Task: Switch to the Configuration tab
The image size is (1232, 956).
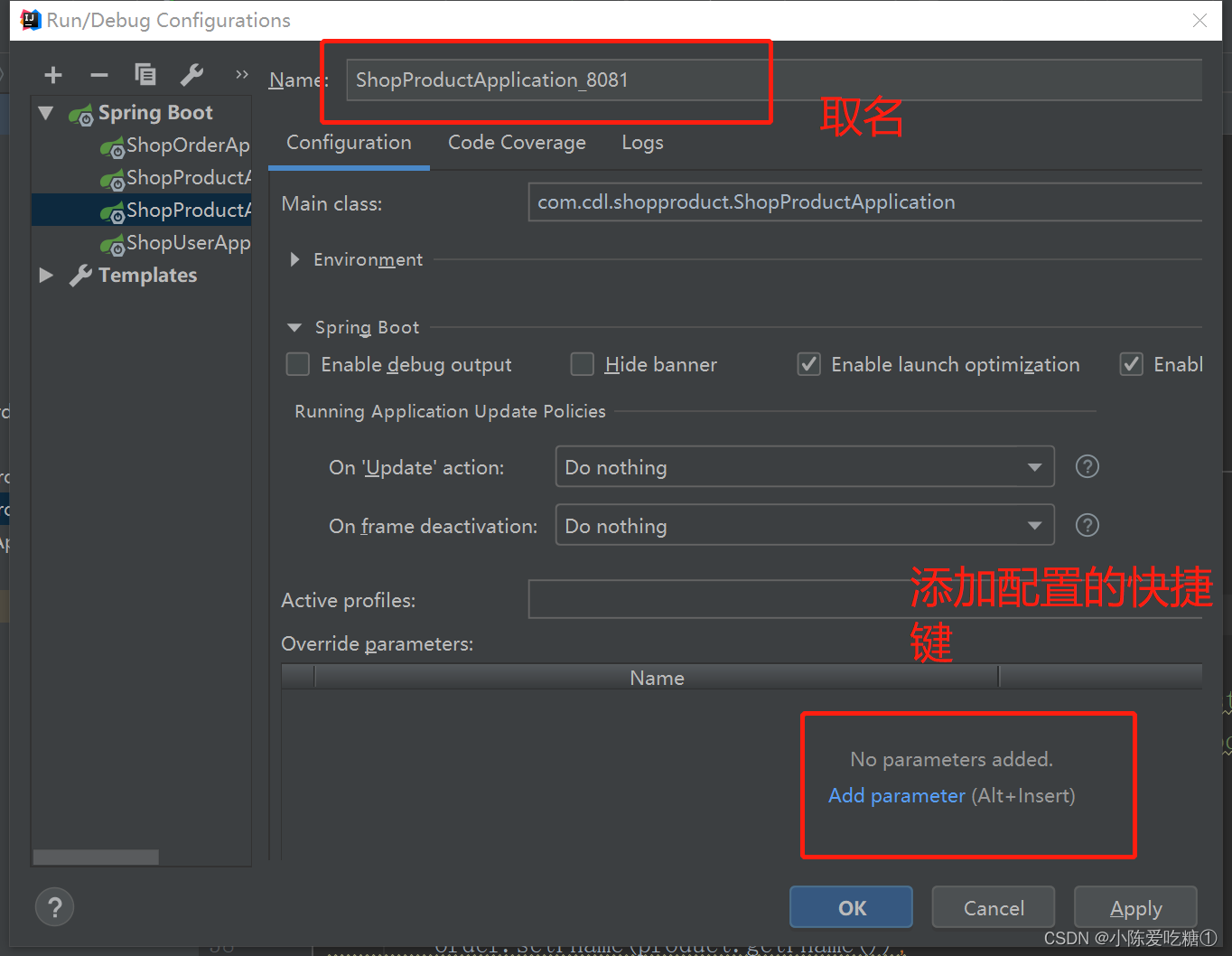Action: [349, 143]
